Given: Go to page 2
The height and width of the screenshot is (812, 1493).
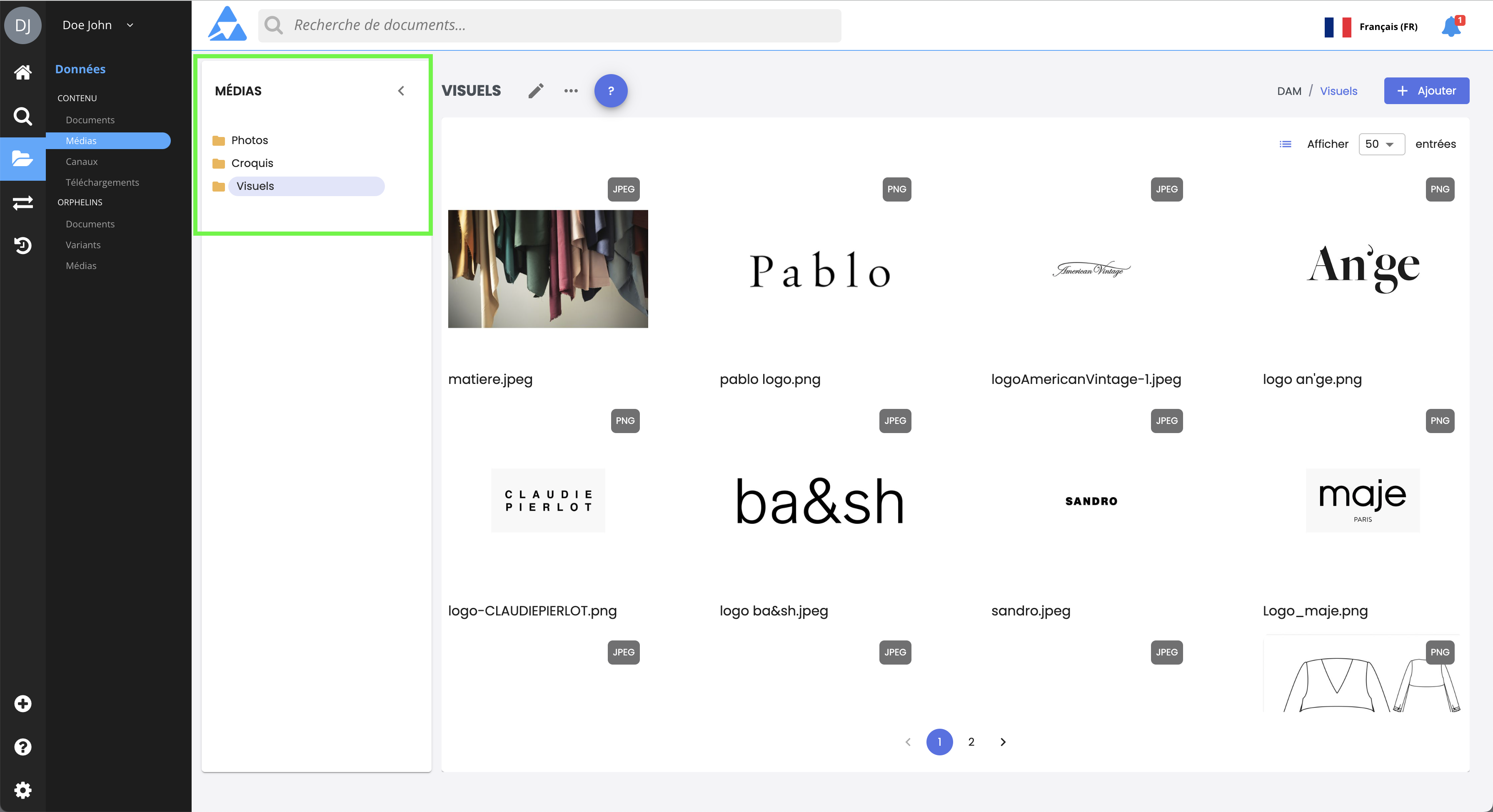Looking at the screenshot, I should tap(971, 742).
